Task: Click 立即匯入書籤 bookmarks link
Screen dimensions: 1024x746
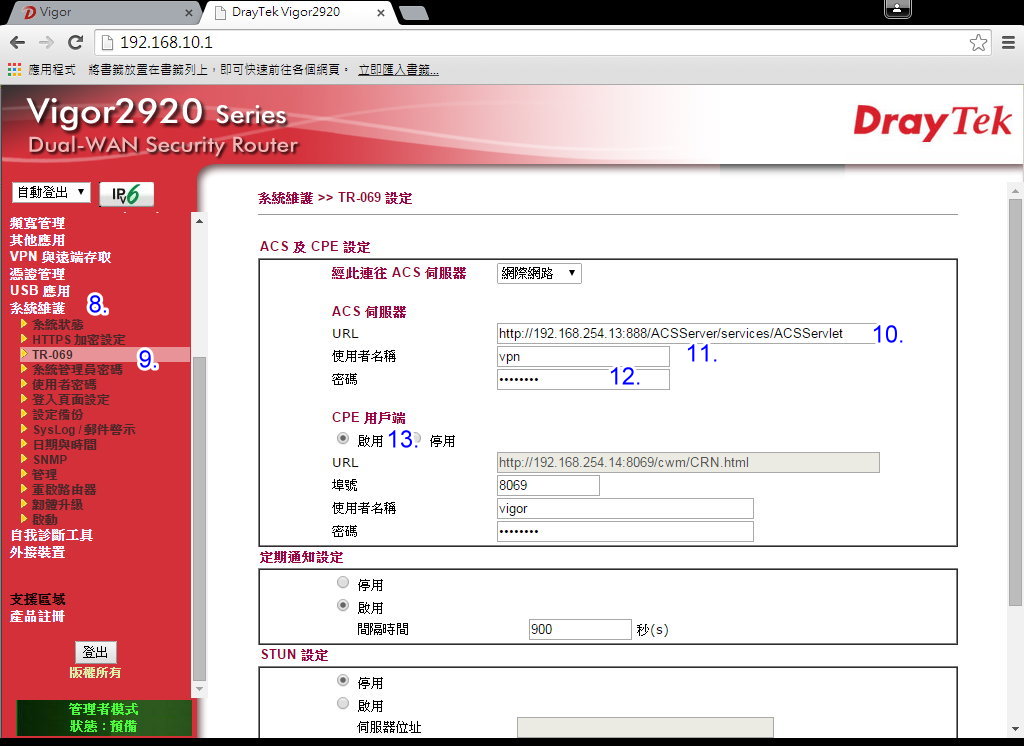Action: [x=398, y=69]
